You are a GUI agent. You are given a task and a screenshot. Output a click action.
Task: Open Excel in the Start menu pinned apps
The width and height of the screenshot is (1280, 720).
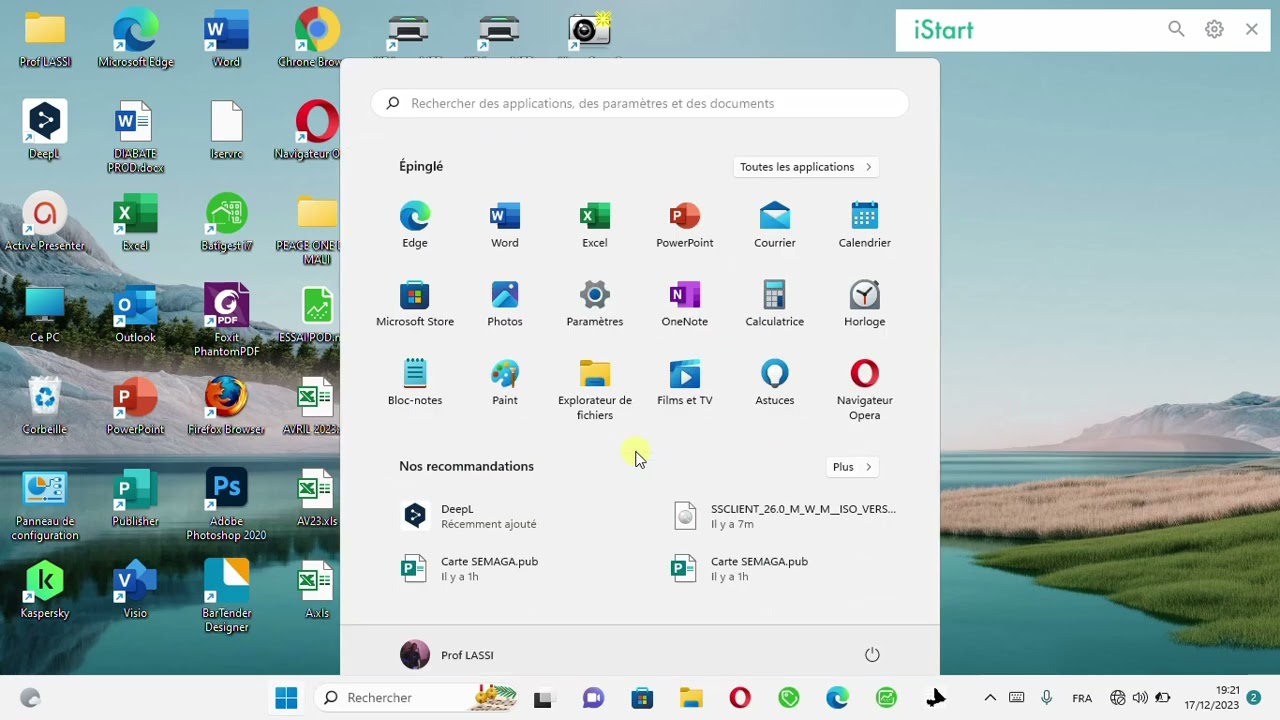coord(594,225)
